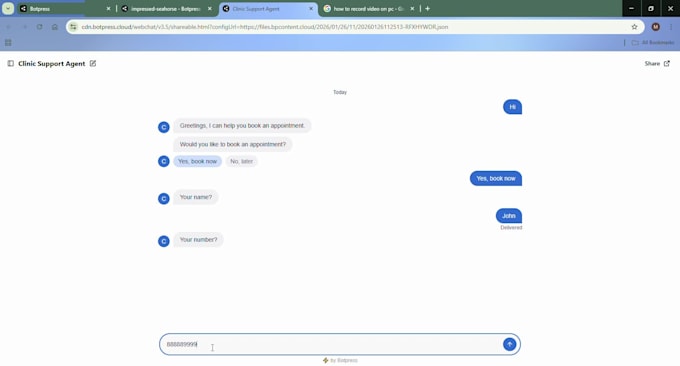Click the 'Greetings, I can help' message

[x=242, y=126]
